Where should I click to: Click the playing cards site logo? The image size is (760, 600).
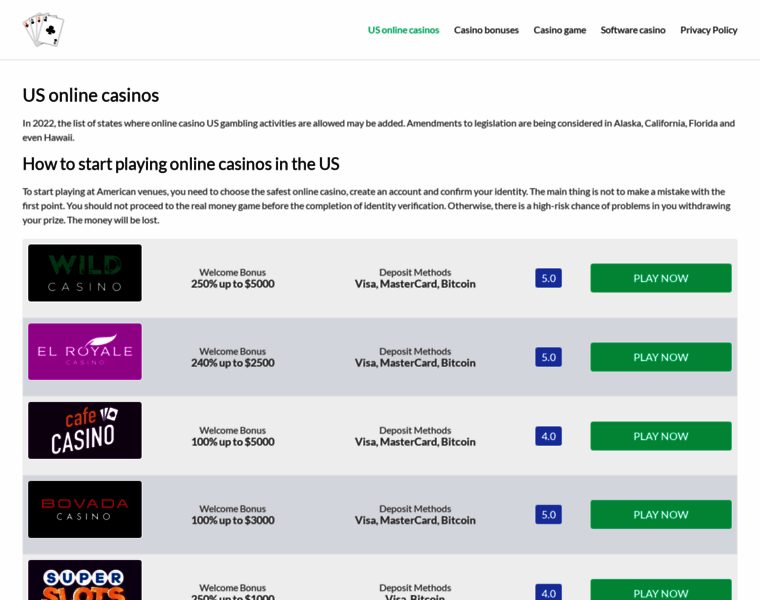(43, 30)
